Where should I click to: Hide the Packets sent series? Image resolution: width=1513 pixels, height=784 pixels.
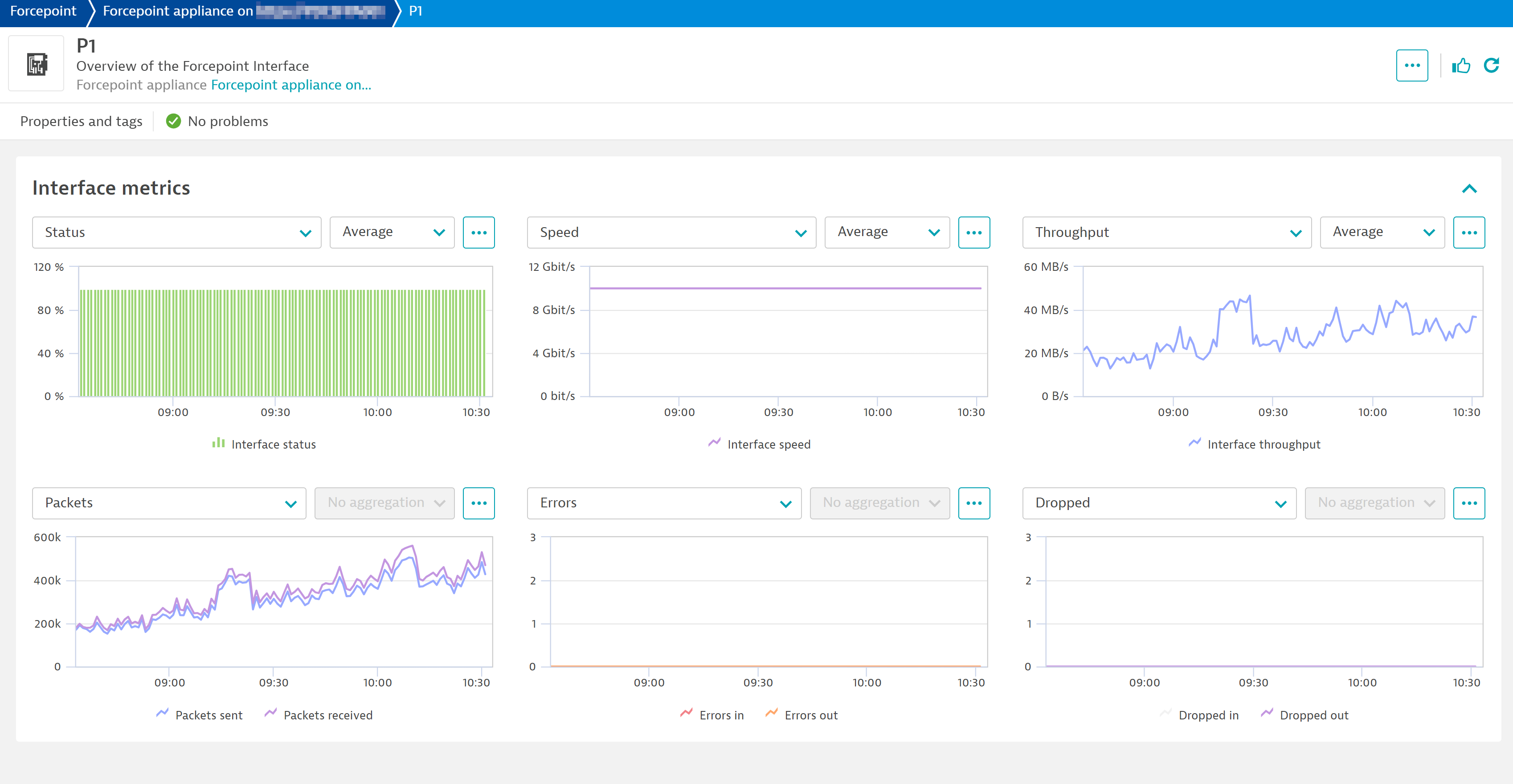[x=209, y=715]
